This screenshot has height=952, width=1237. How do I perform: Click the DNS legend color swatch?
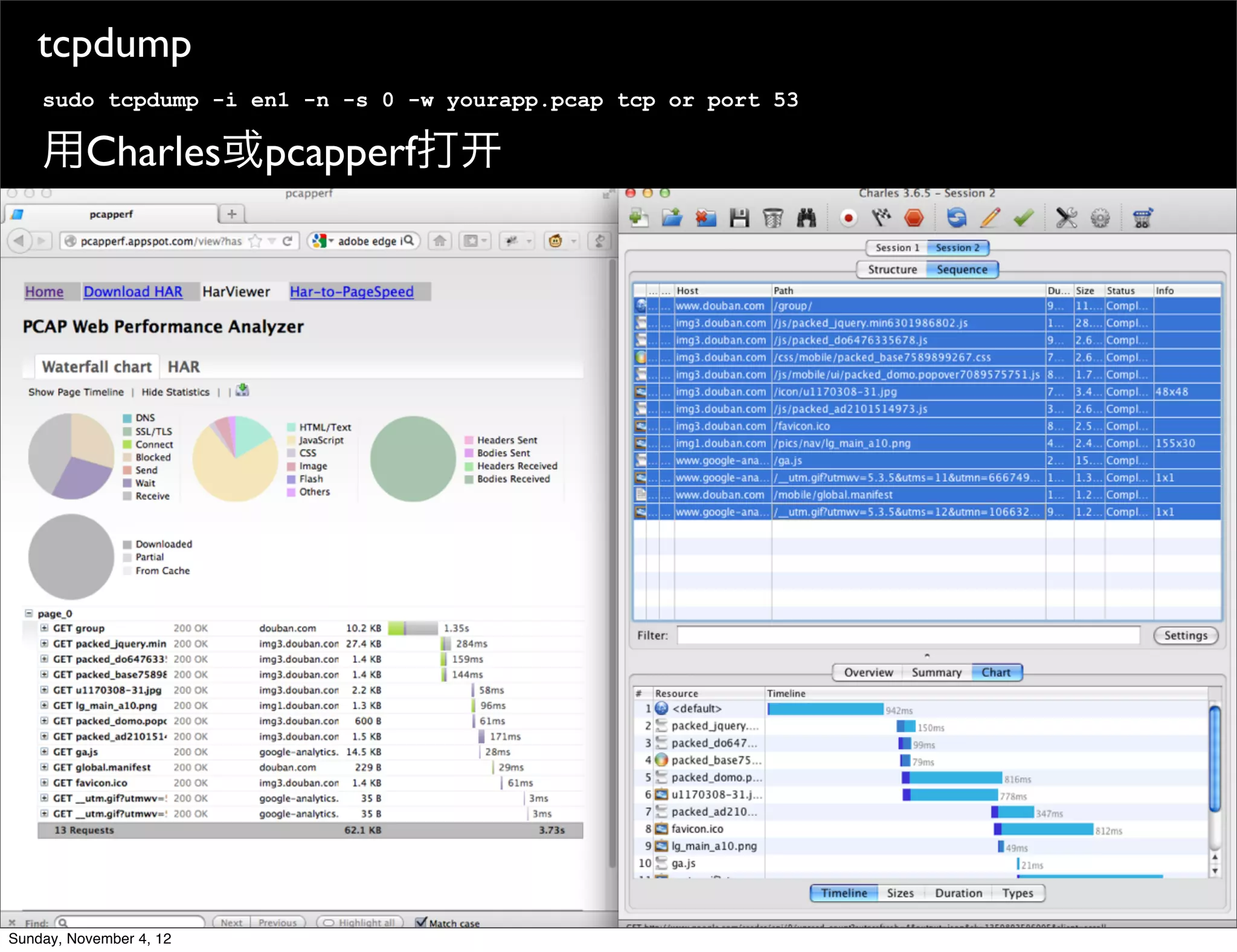click(127, 418)
